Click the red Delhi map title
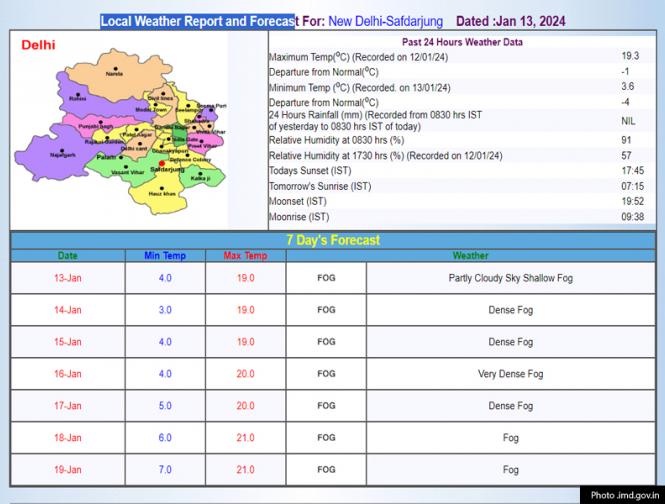Viewport: 665px width, 504px height. pyautogui.click(x=38, y=45)
